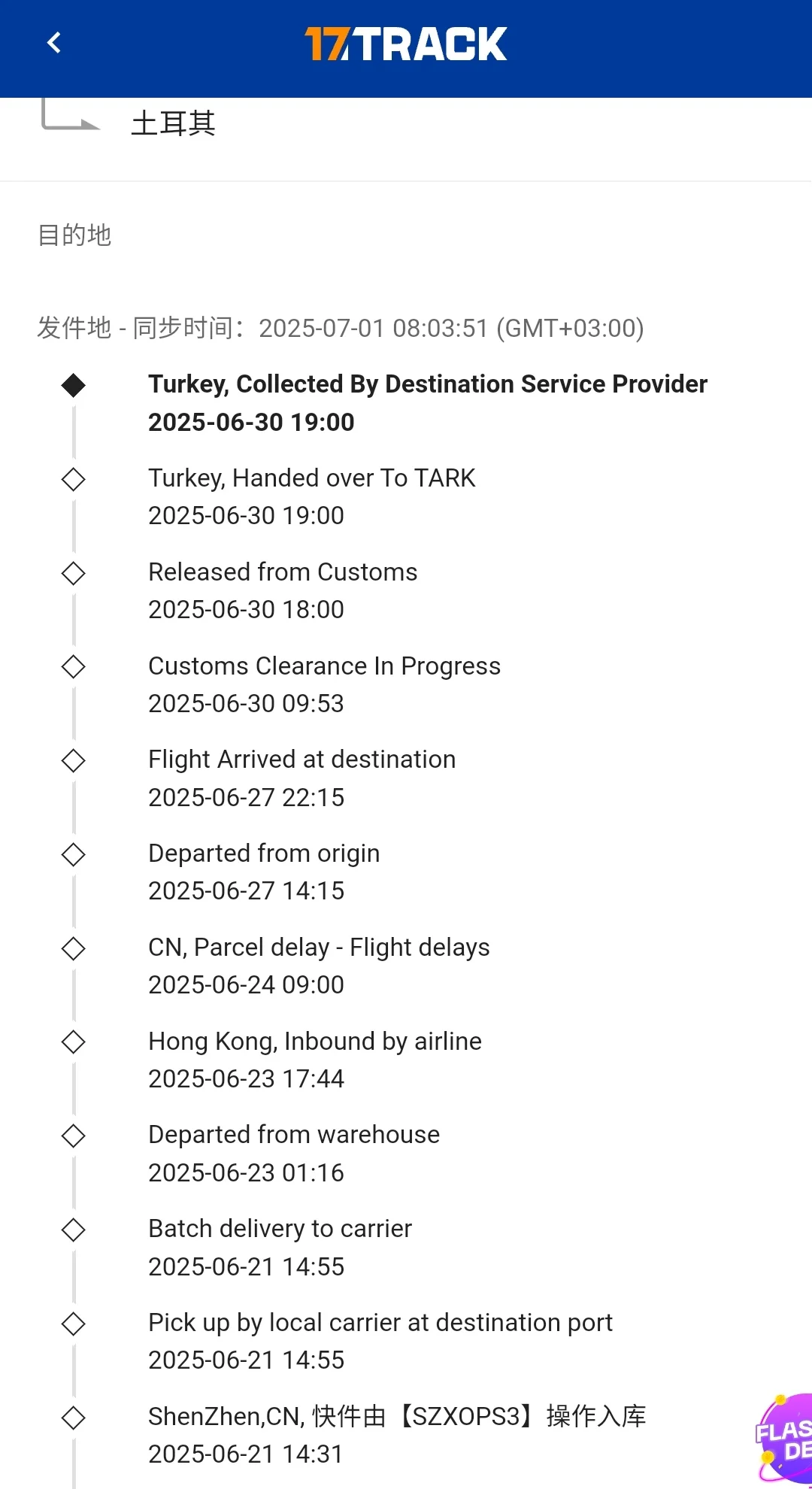This screenshot has height=1489, width=812.
Task: Tap the diamond marker beside Hong Kong inbound event
Action: click(74, 1042)
